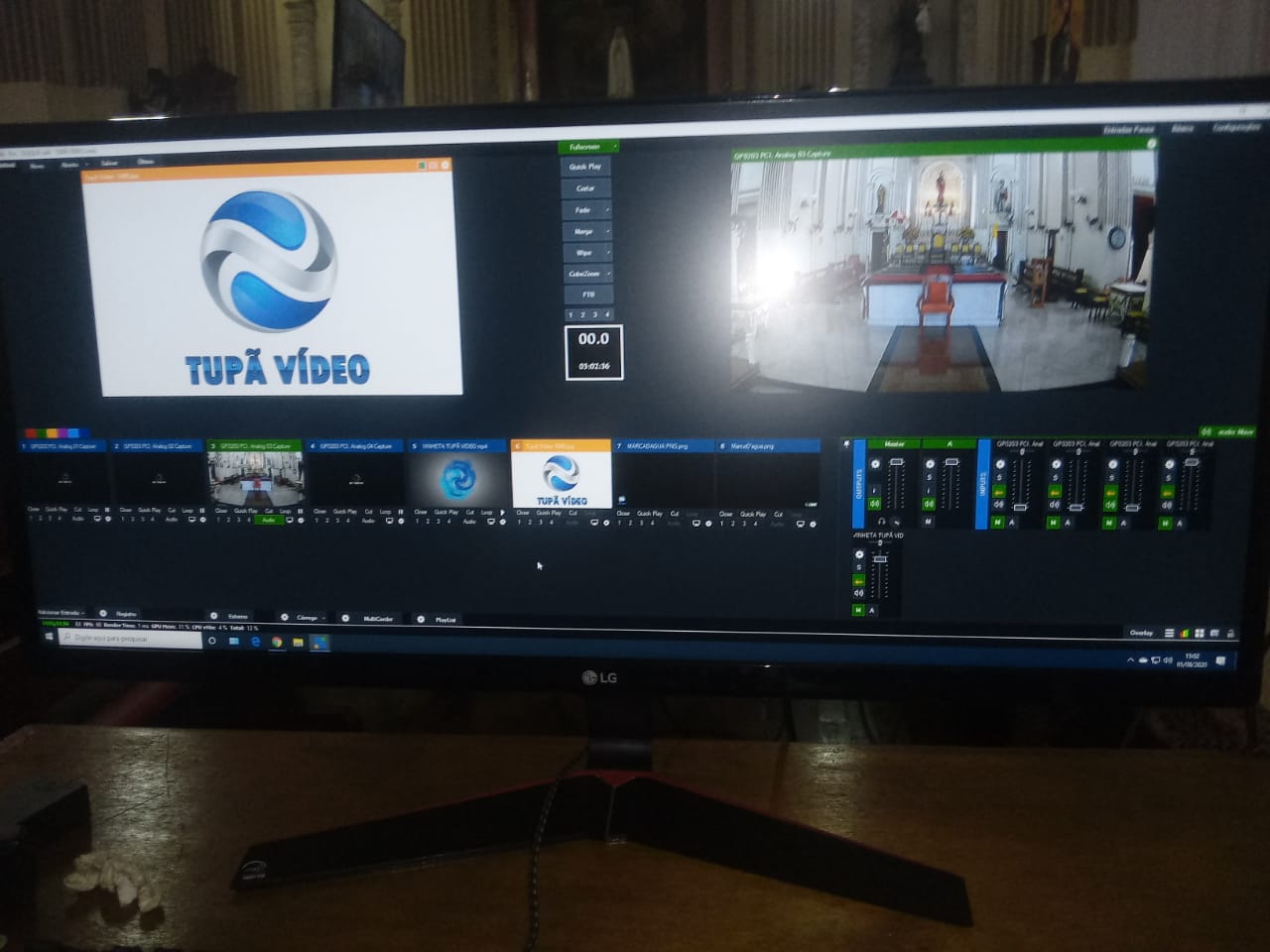
Task: Click the colored bars statistics icon
Action: 1184,633
